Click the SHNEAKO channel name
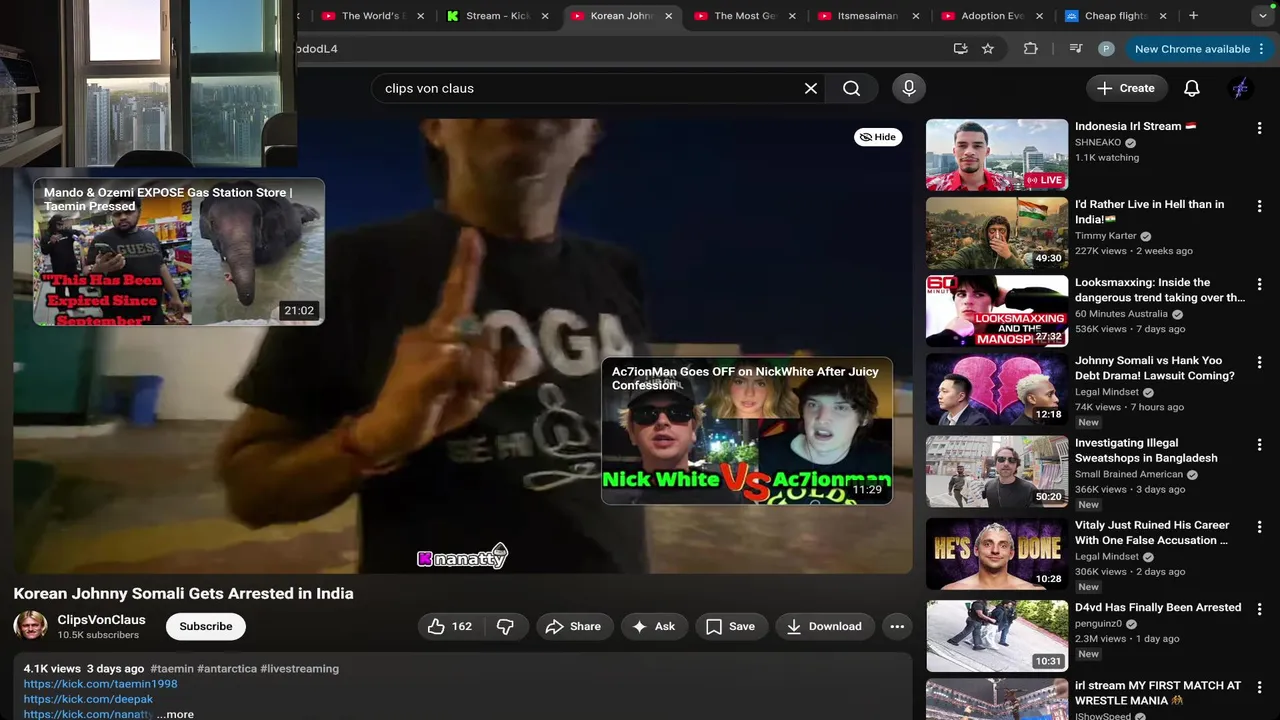The width and height of the screenshot is (1280, 720). pyautogui.click(x=1098, y=142)
